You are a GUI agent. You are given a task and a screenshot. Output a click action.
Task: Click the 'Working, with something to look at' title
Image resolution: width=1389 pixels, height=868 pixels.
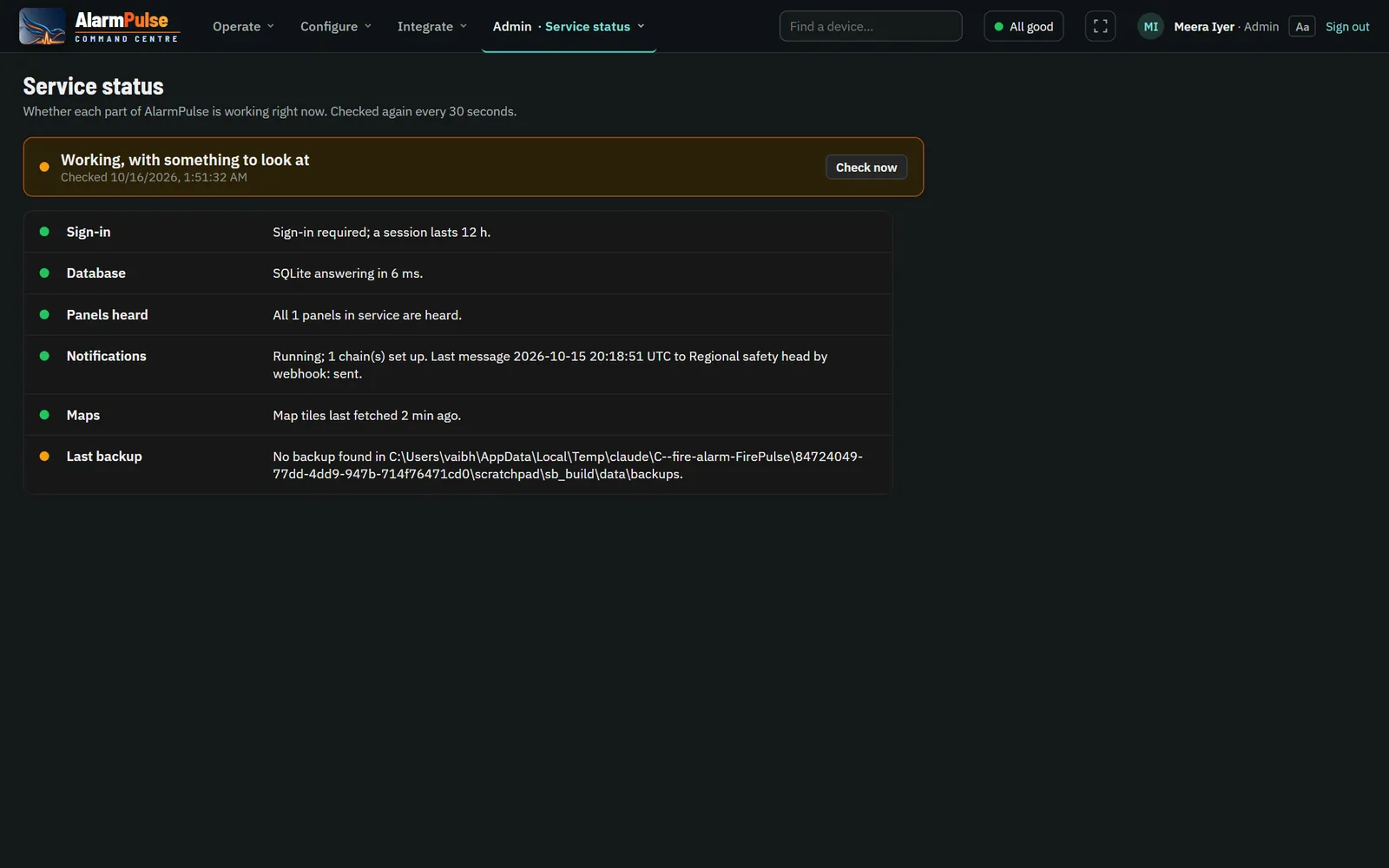pyautogui.click(x=185, y=160)
